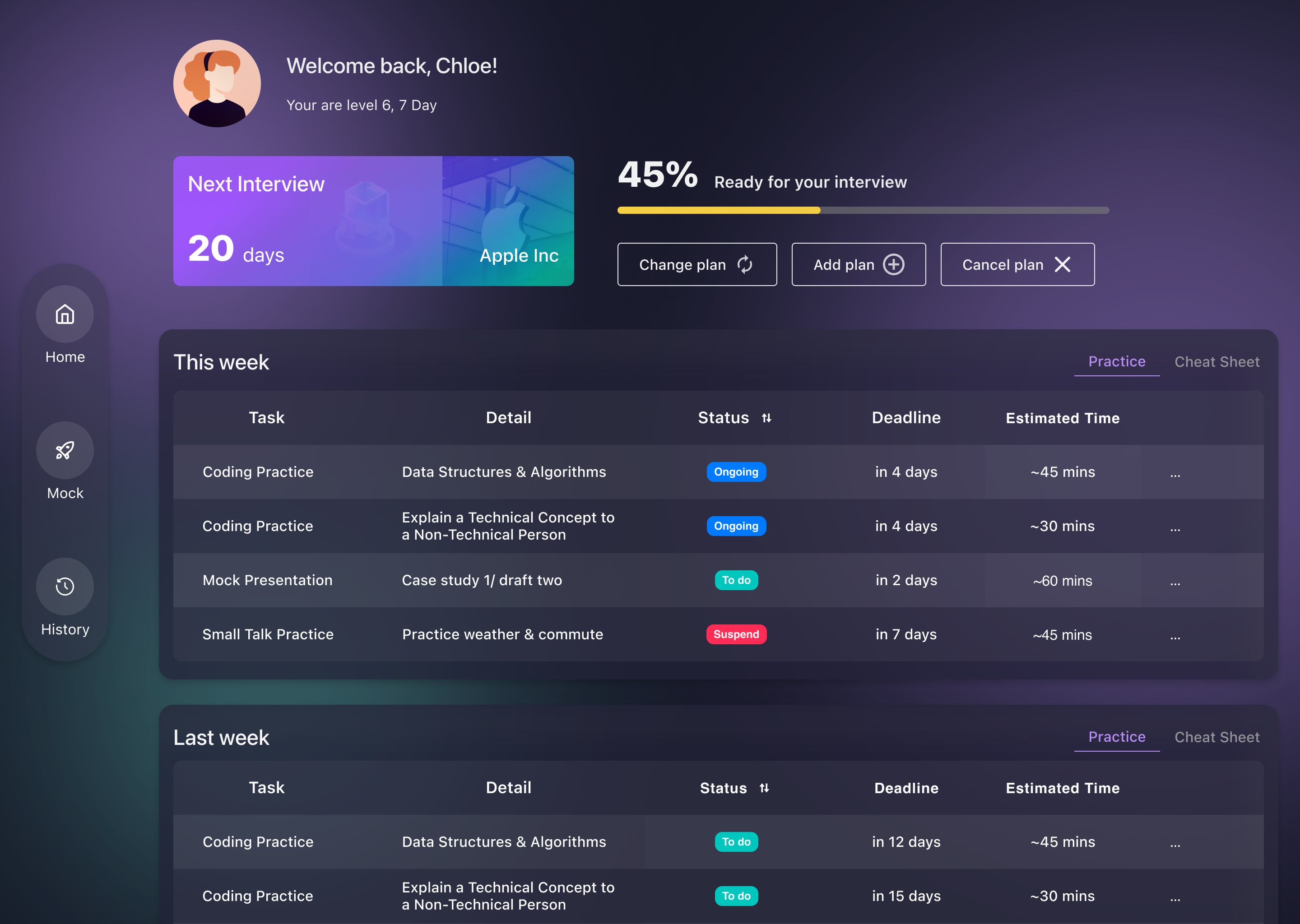Click Chloe's profile avatar
The width and height of the screenshot is (1300, 924).
(x=217, y=83)
